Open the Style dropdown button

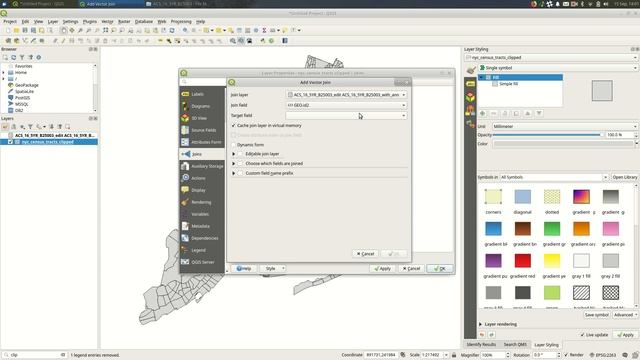coord(273,269)
